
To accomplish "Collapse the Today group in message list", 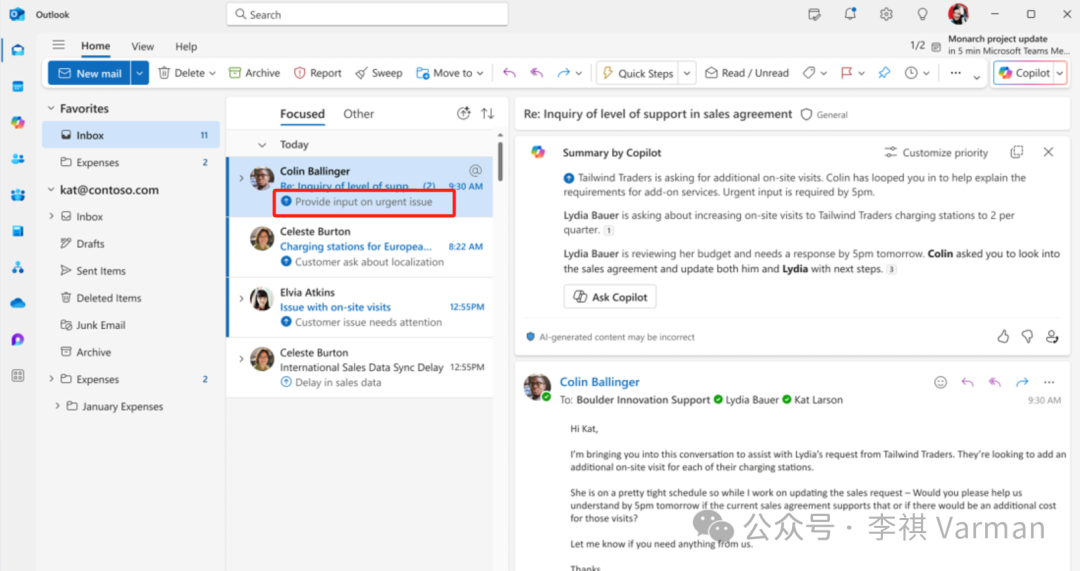I will pos(262,145).
